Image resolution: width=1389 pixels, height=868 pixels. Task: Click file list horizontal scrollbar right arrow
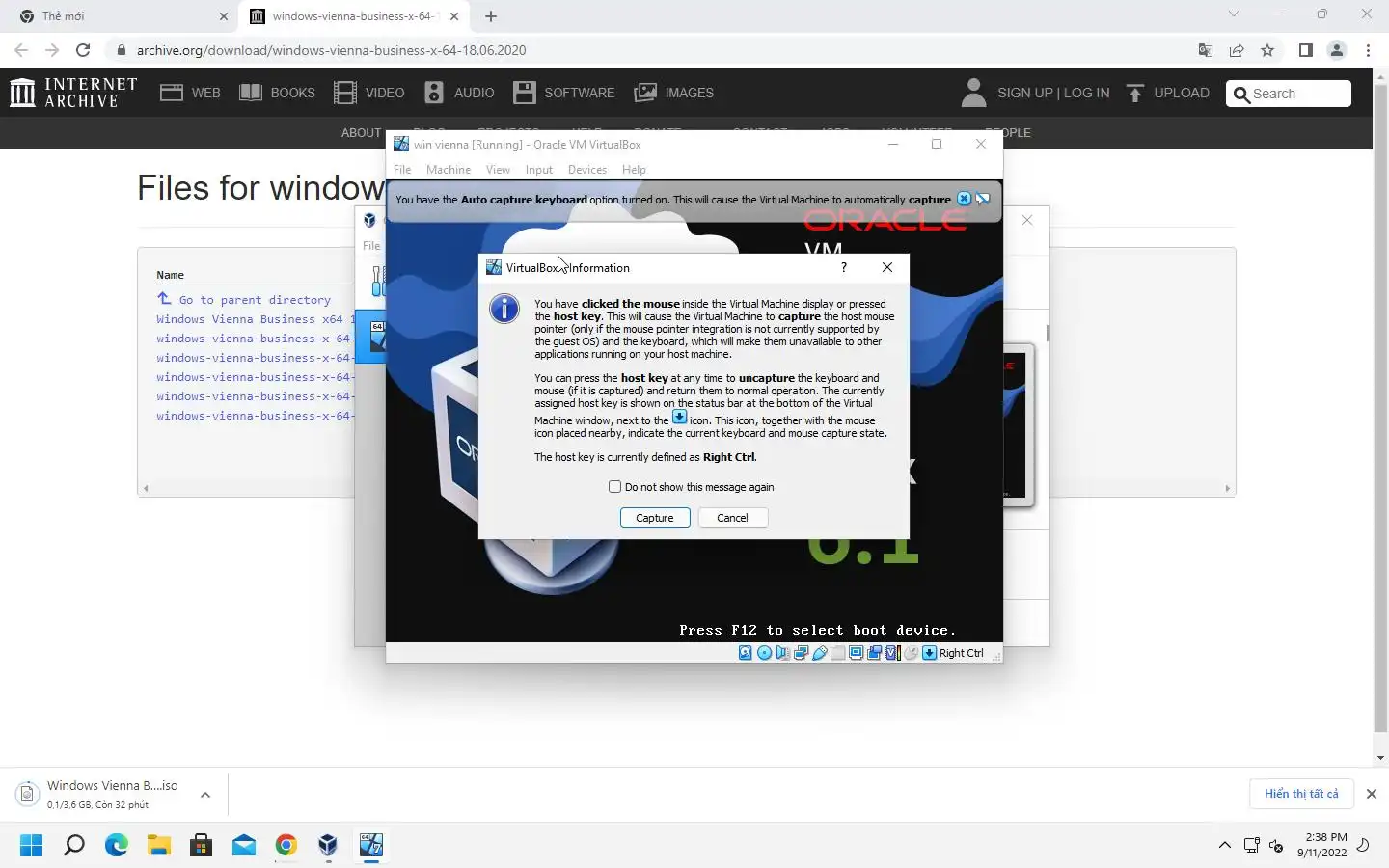(1228, 489)
